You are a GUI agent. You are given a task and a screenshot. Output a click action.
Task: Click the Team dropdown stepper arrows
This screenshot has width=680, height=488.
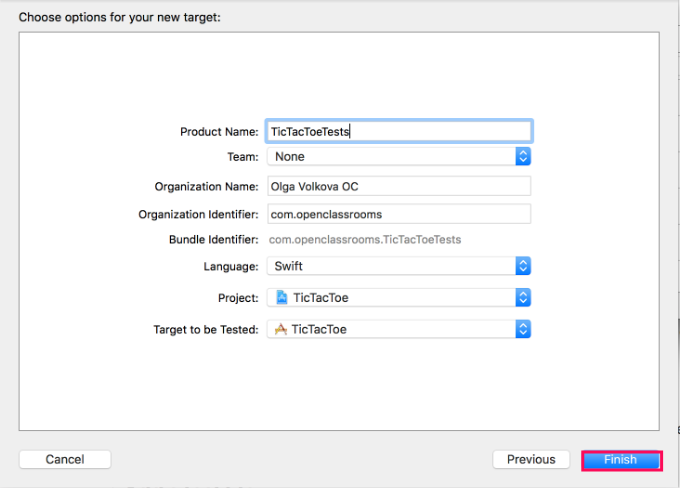(x=523, y=157)
